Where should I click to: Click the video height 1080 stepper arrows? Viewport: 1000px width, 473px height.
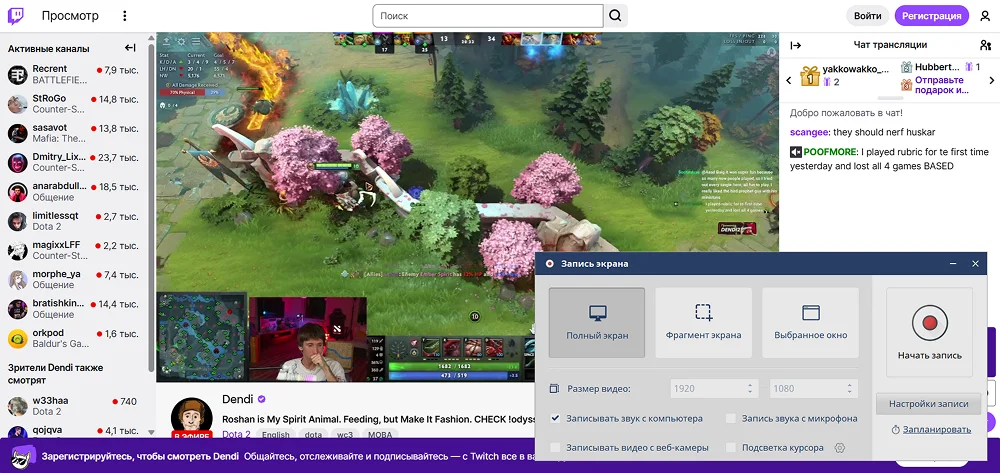[850, 388]
